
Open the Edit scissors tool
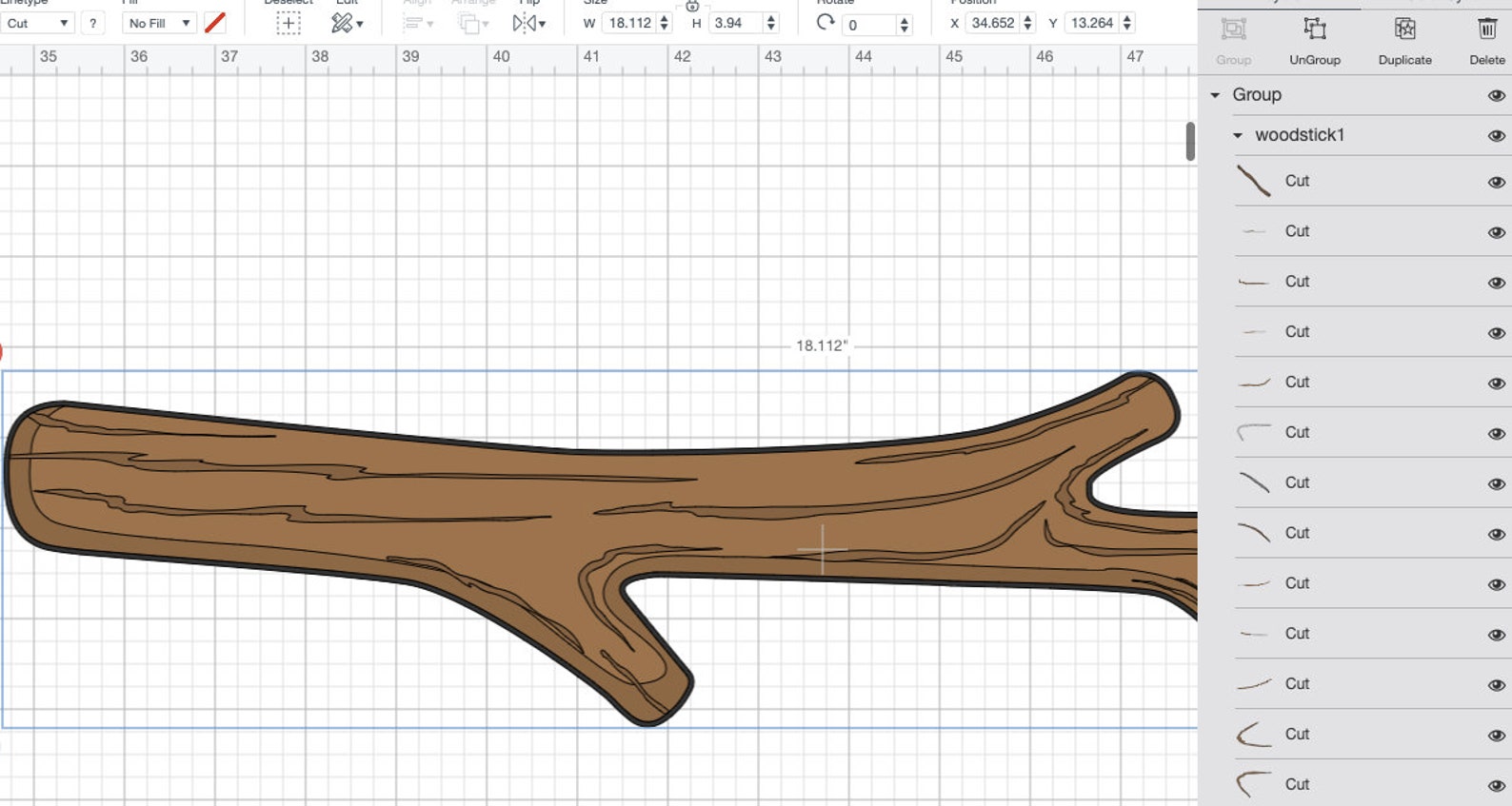(x=347, y=23)
